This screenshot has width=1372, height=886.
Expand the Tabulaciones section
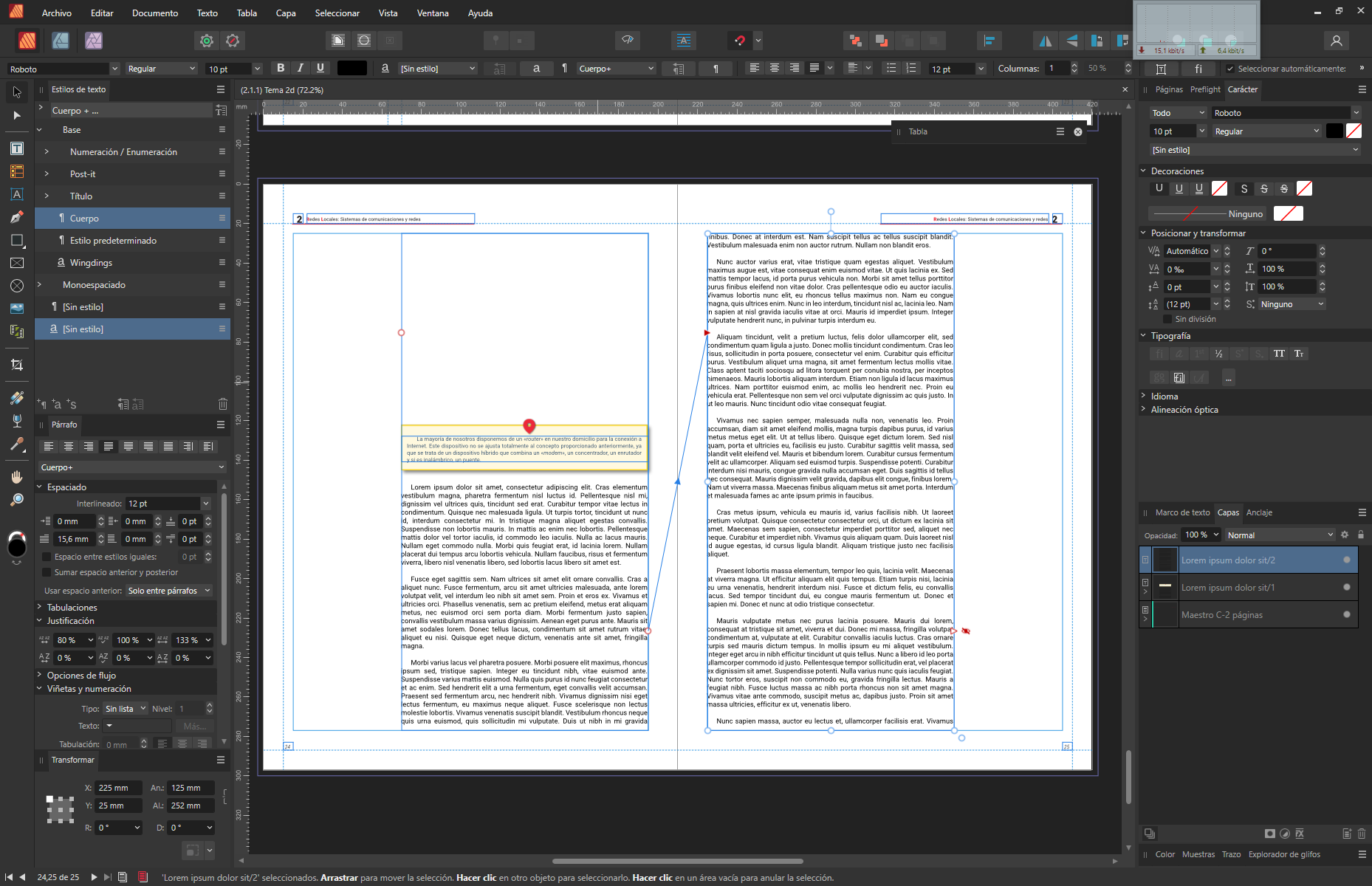click(39, 607)
